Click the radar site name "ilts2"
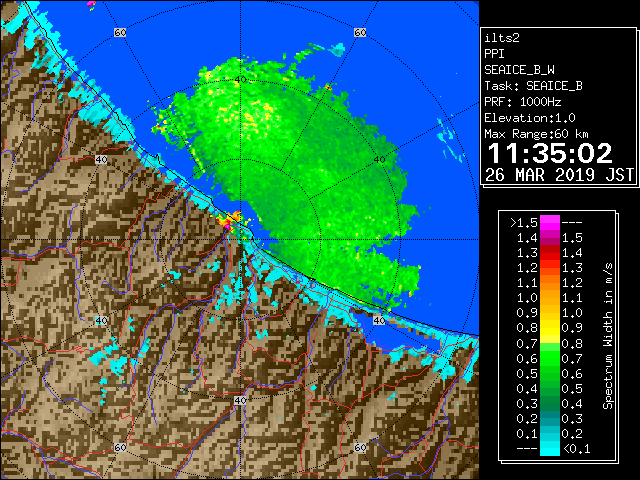640x480 pixels. coord(502,38)
